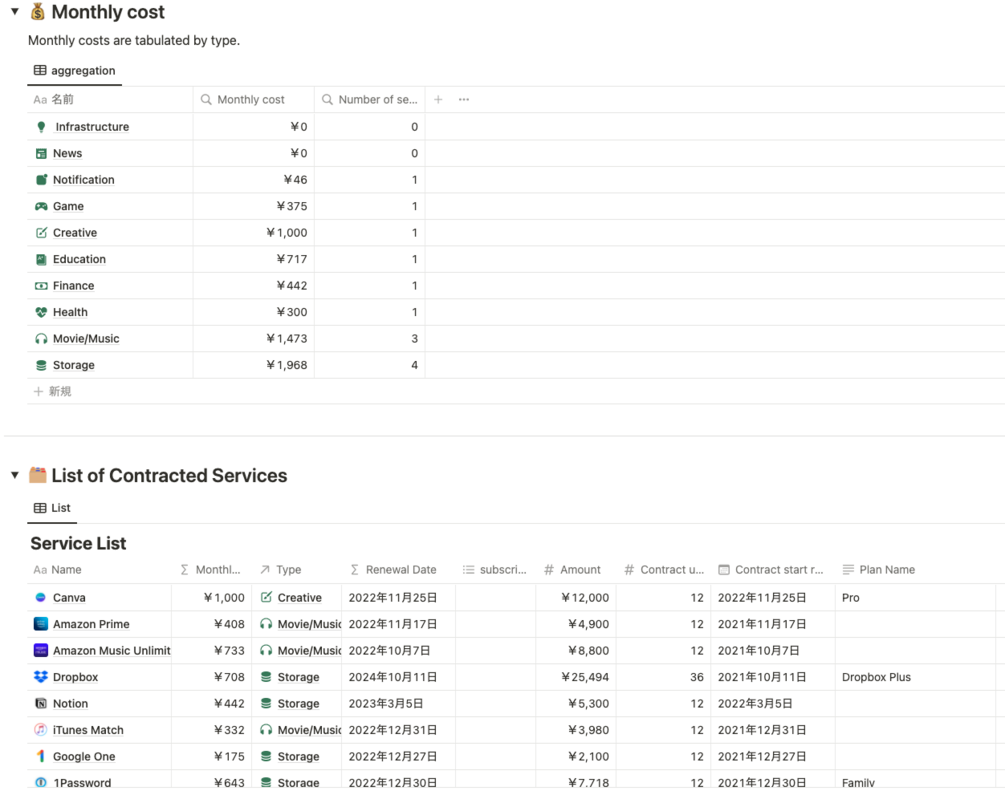Click the Google One service icon

[40, 757]
